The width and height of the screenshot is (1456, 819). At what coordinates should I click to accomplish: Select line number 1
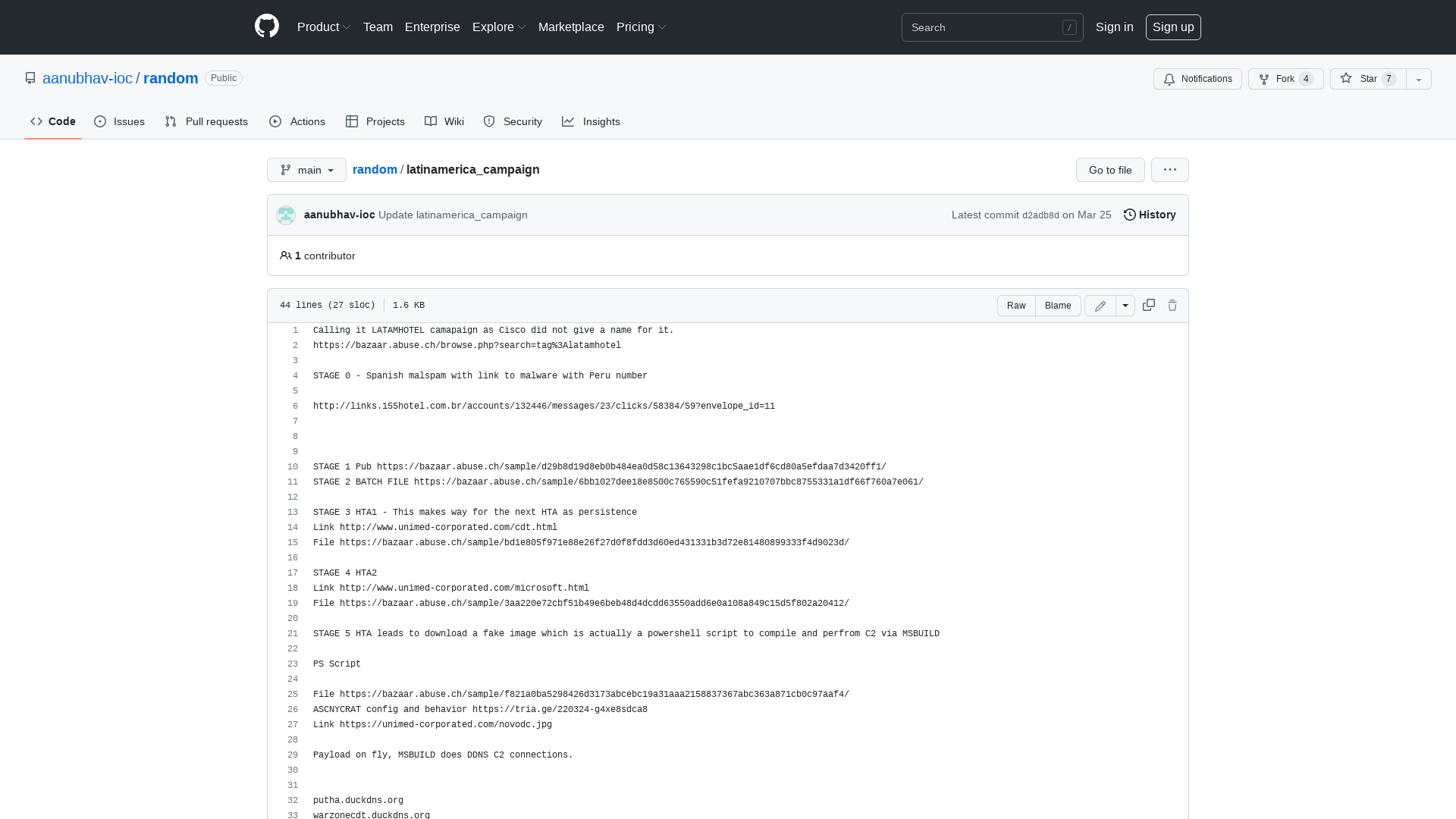click(x=295, y=331)
